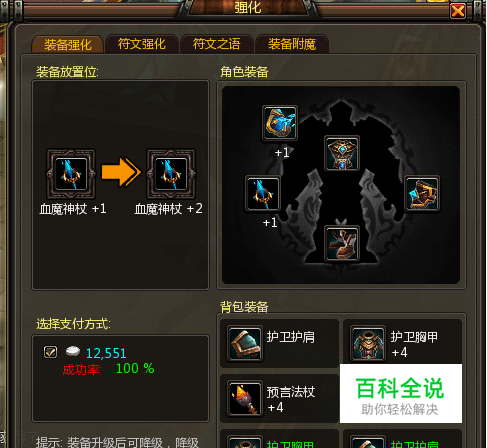The image size is (487, 448).
Task: Choose 护卫护肩 from the backpack list
Action: 279,343
